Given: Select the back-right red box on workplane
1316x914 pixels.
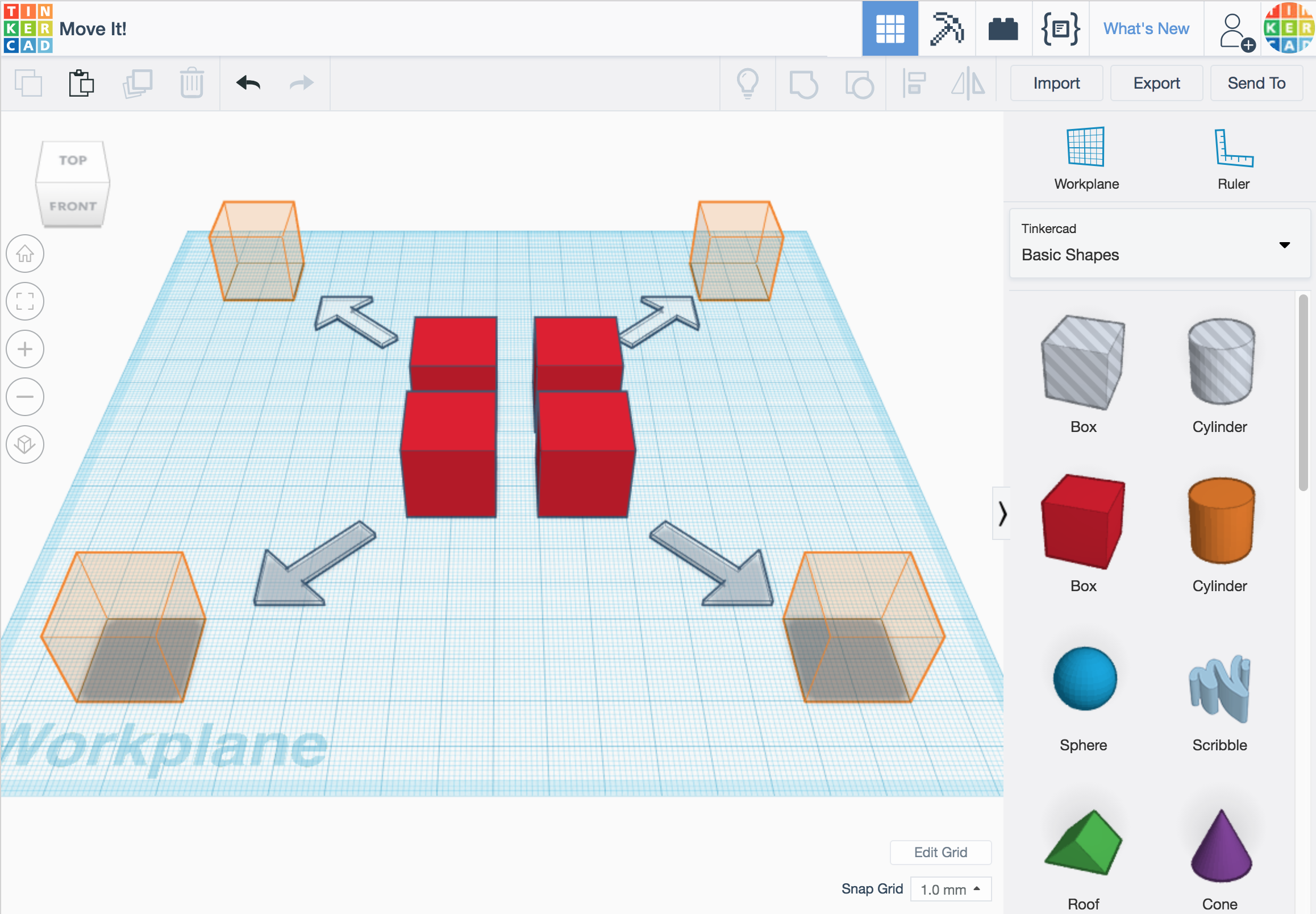Looking at the screenshot, I should 577,352.
